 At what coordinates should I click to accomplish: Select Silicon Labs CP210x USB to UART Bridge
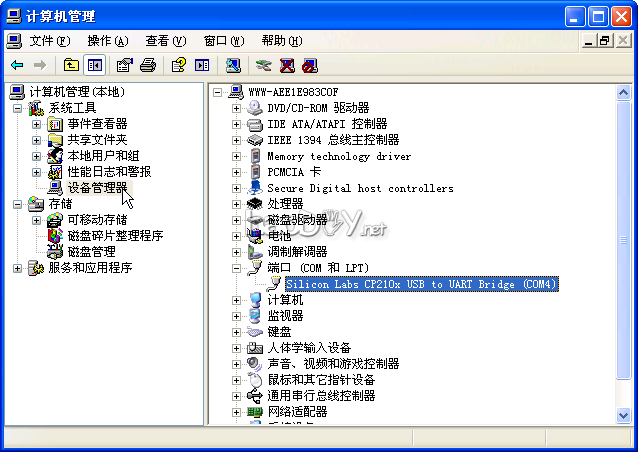coord(420,284)
